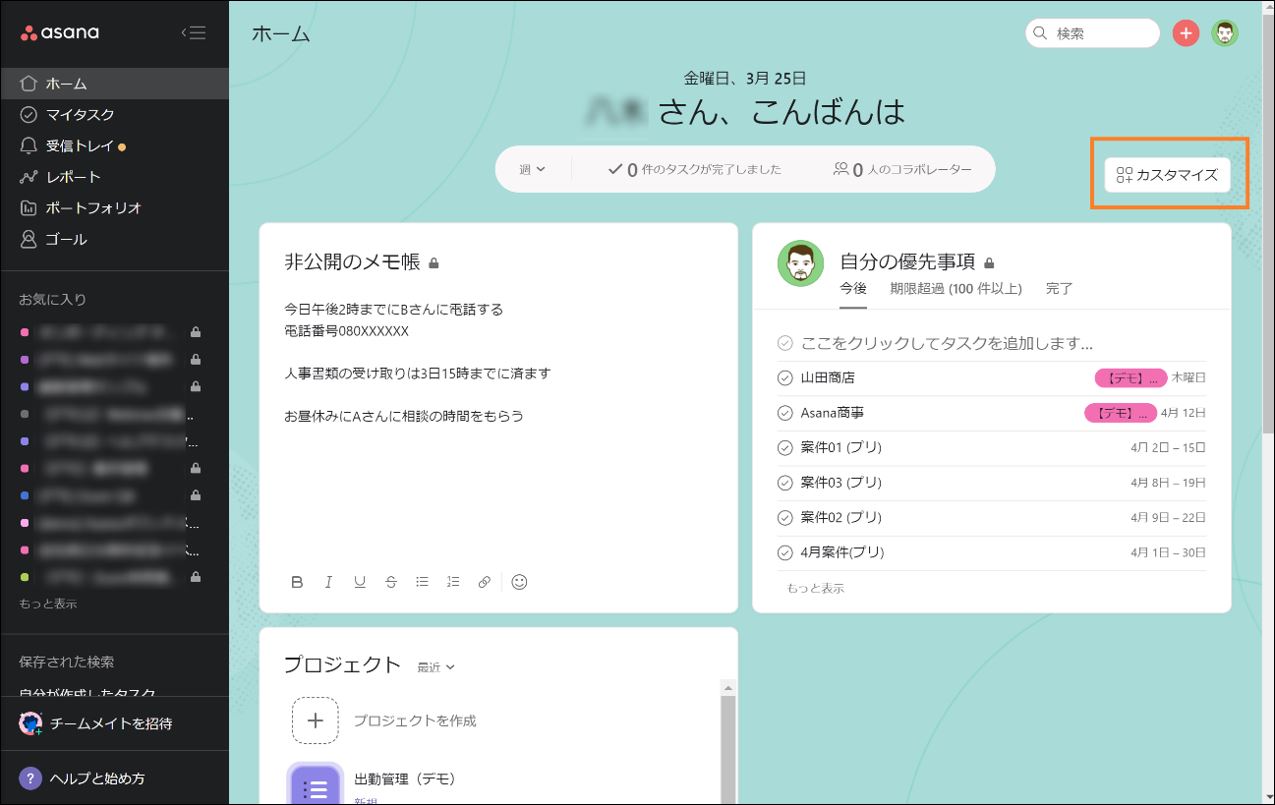The height and width of the screenshot is (805, 1275).
Task: Open 受信トレイ in the sidebar
Action: 114,146
